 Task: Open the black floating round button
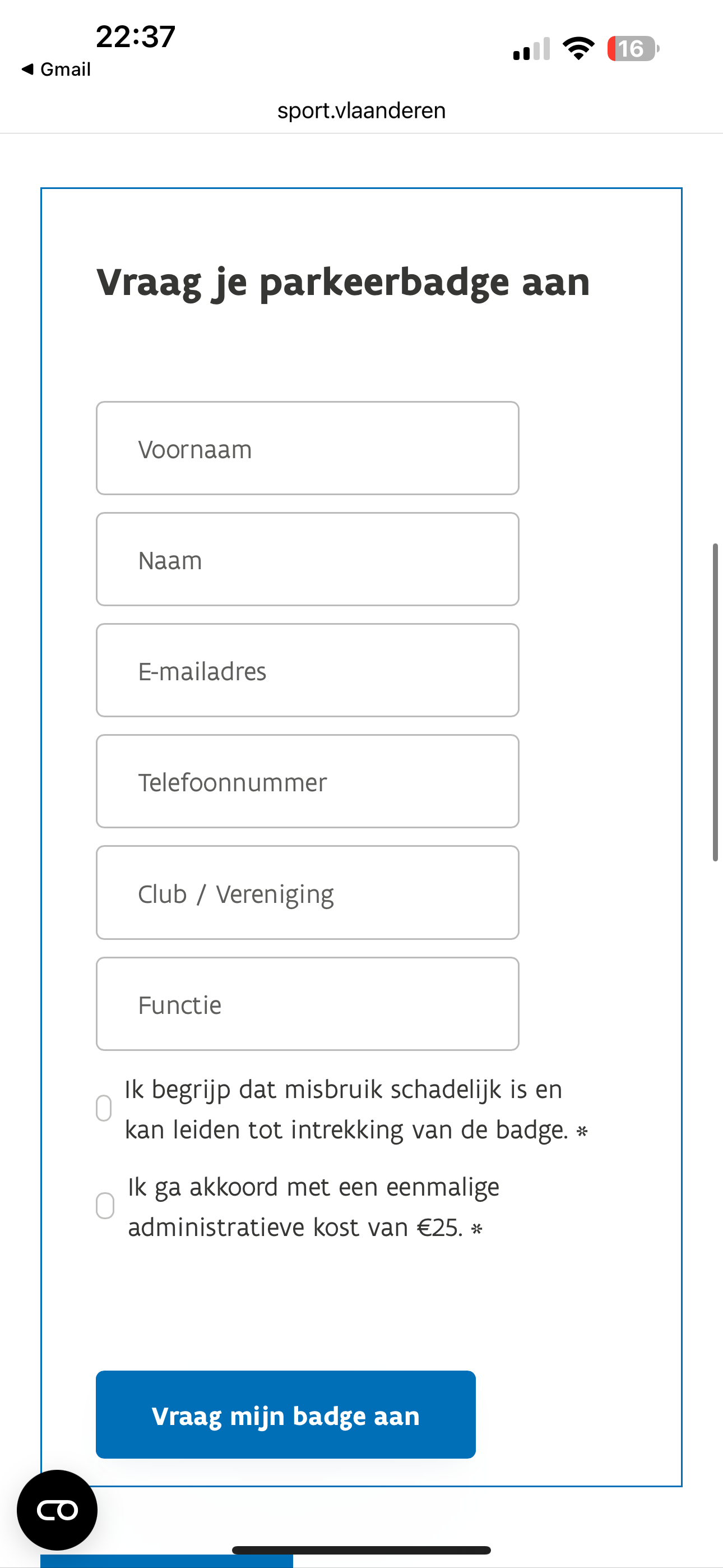tap(57, 1510)
